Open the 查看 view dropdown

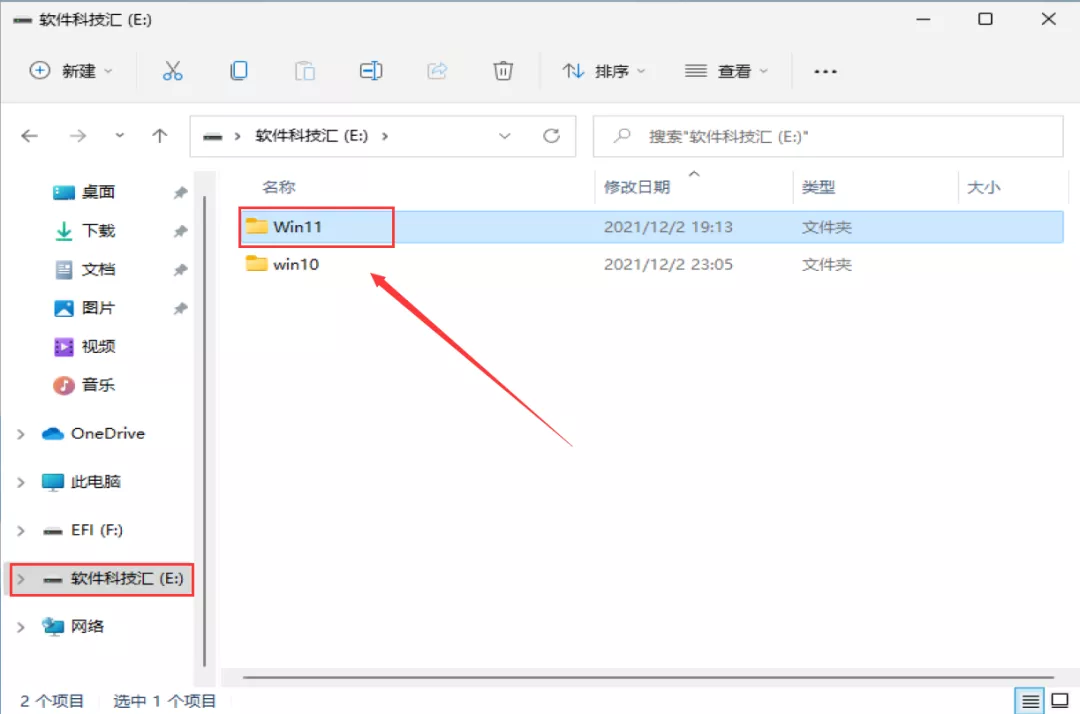pyautogui.click(x=726, y=71)
